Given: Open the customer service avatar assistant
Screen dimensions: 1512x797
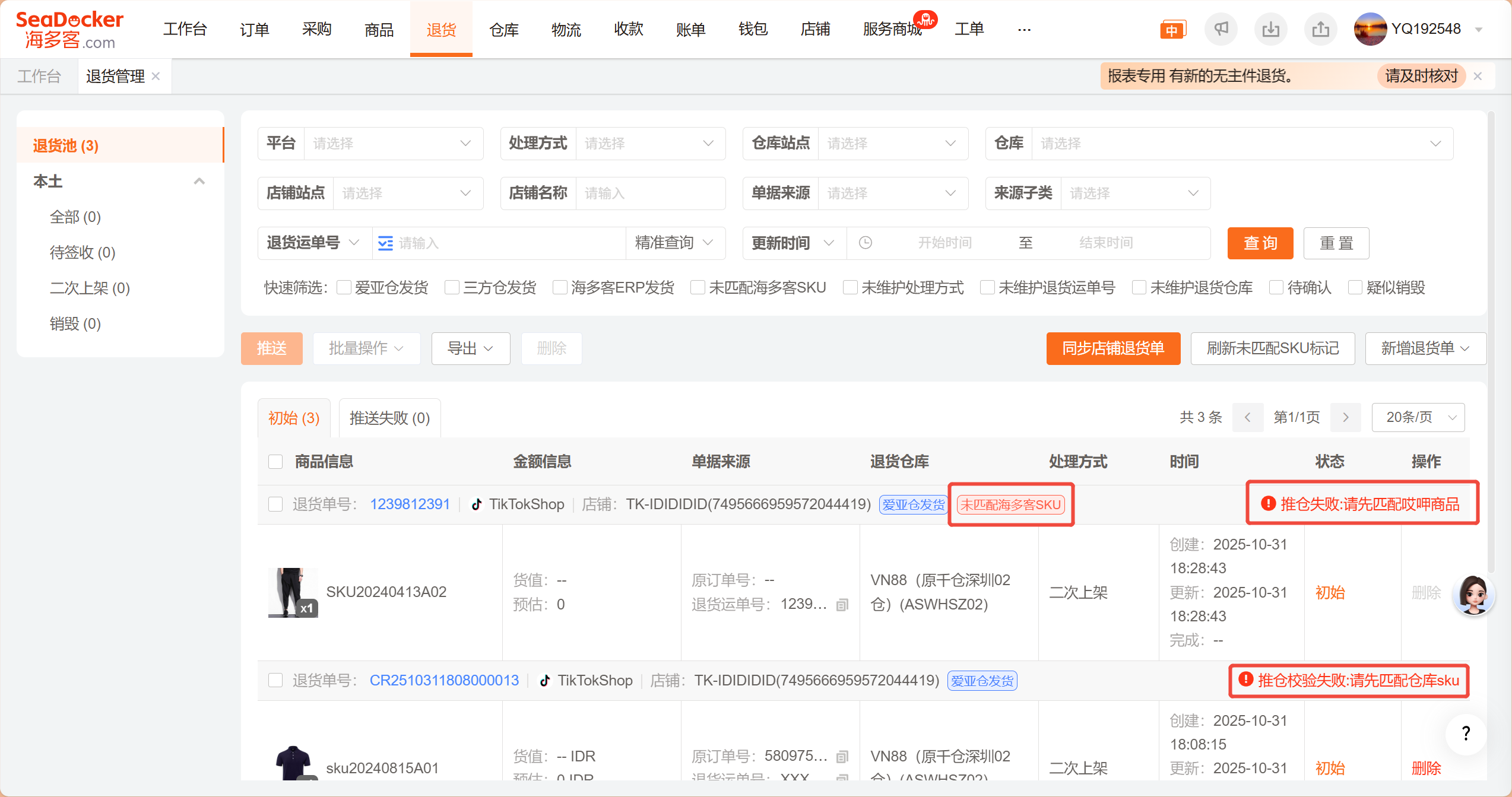Looking at the screenshot, I should point(1473,594).
